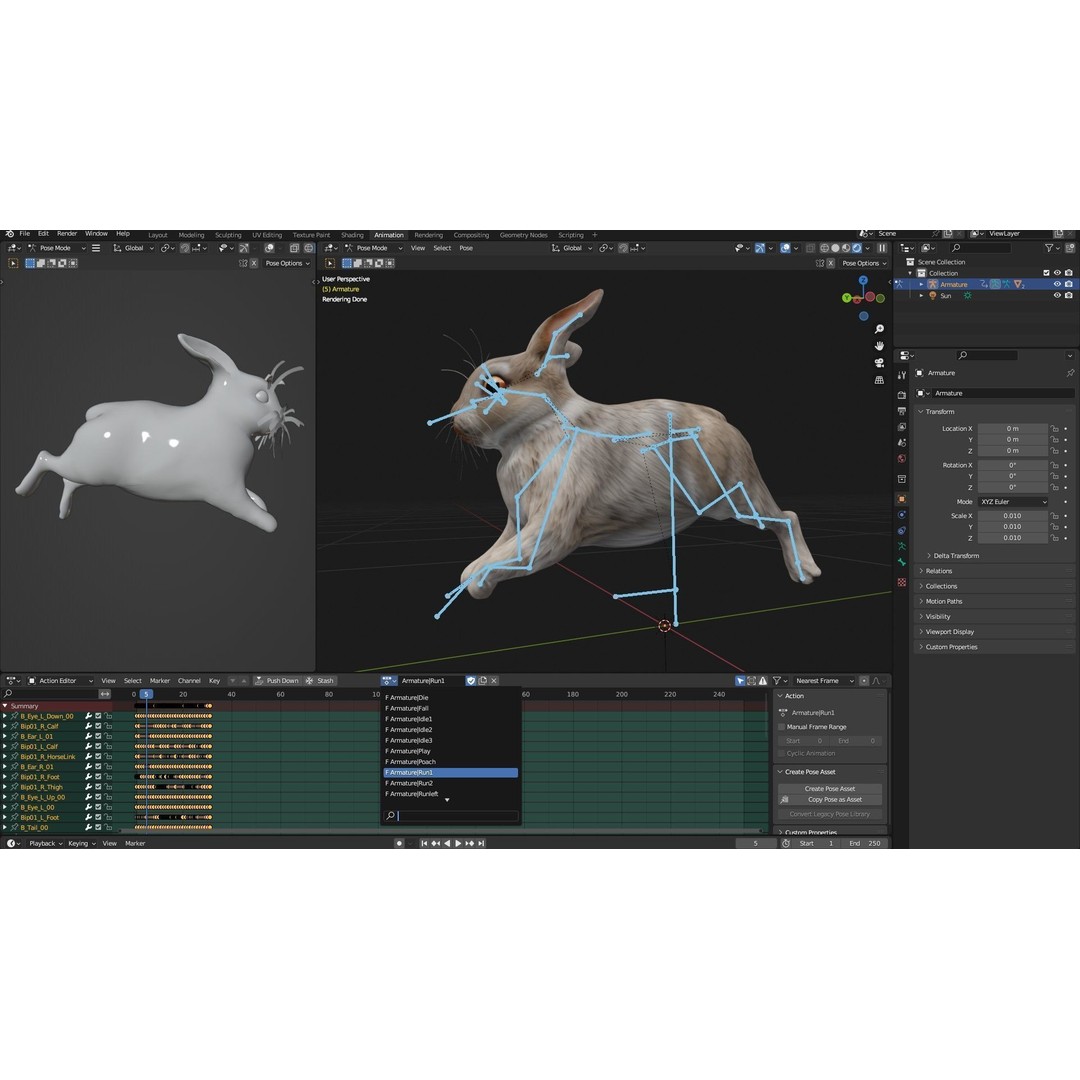
Task: Open the Playback popover in timeline footer
Action: coord(45,843)
